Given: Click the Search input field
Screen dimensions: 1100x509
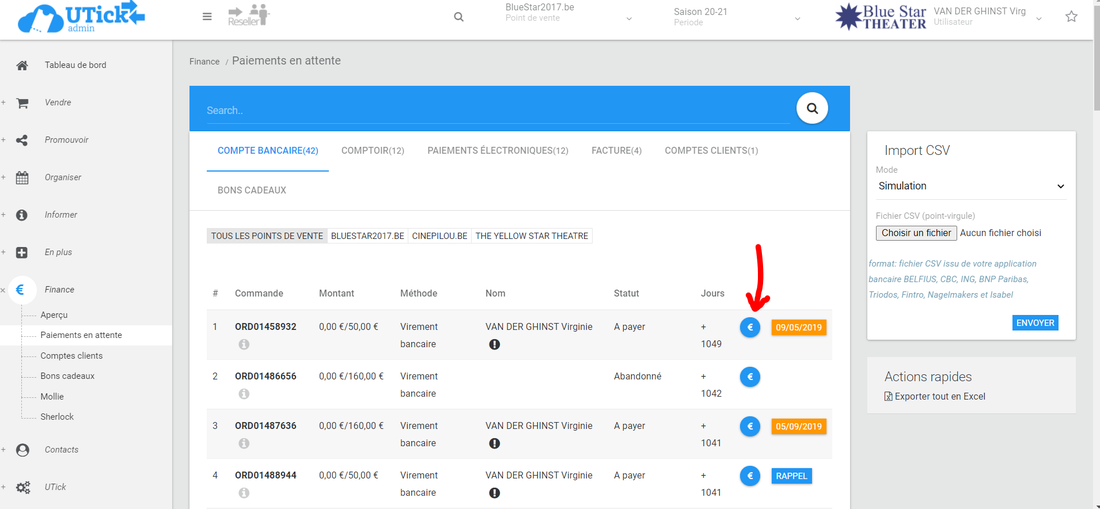Looking at the screenshot, I should 495,110.
